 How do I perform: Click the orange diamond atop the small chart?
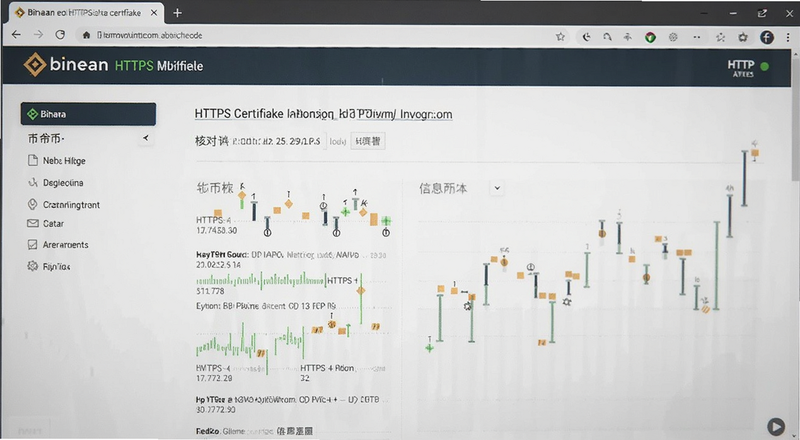[242, 195]
